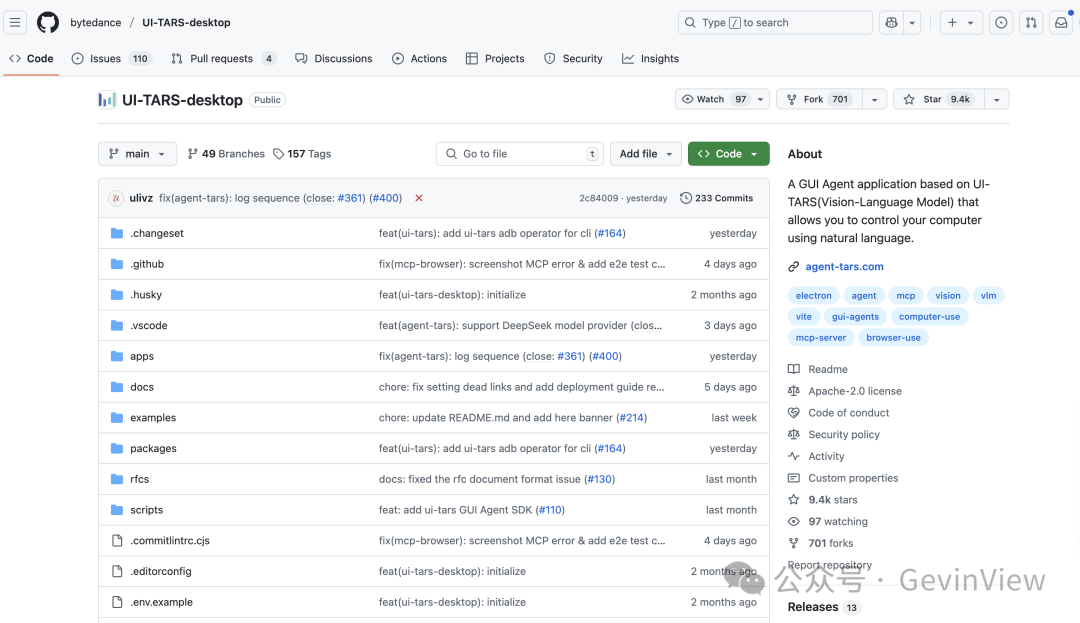This screenshot has height=623, width=1080.
Task: Open the Copilot dropdown arrow in header
Action: [912, 23]
